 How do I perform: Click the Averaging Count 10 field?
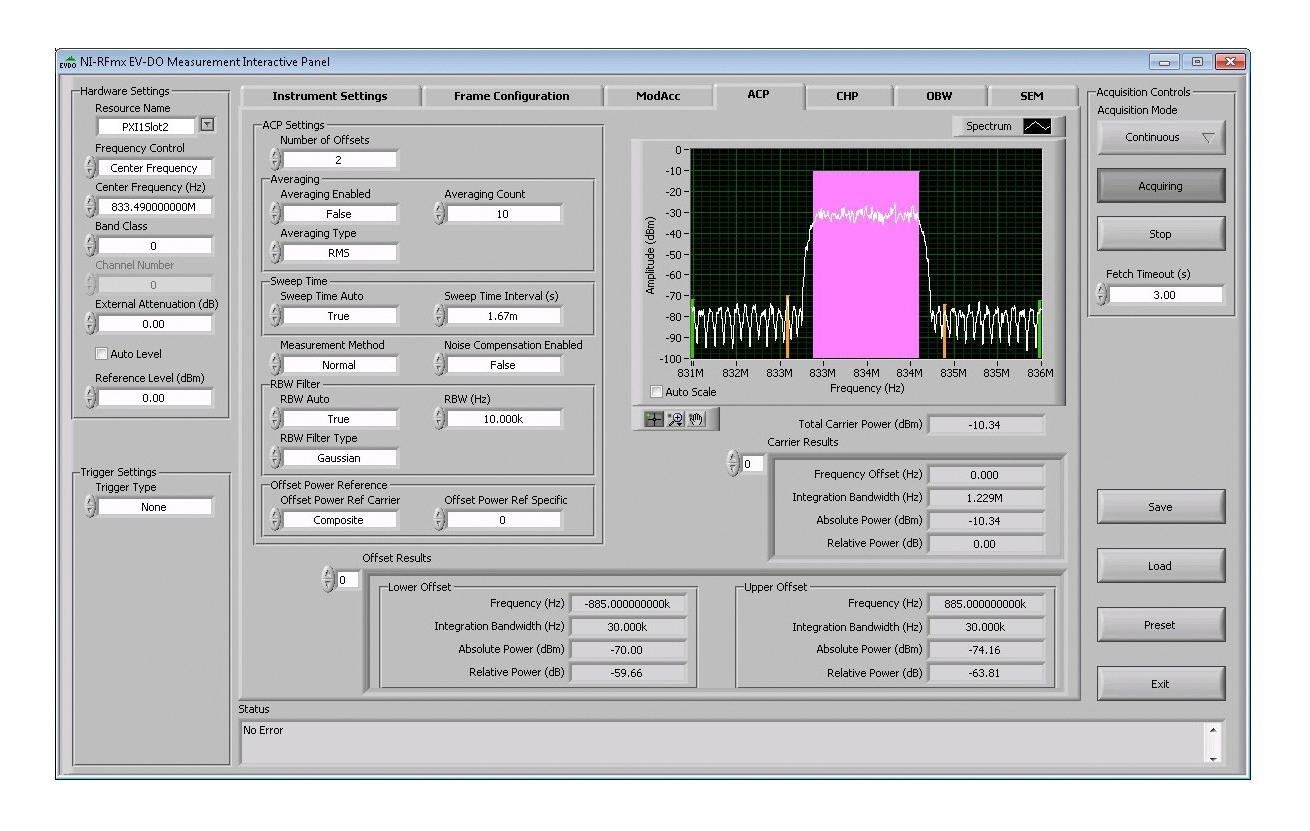(503, 214)
